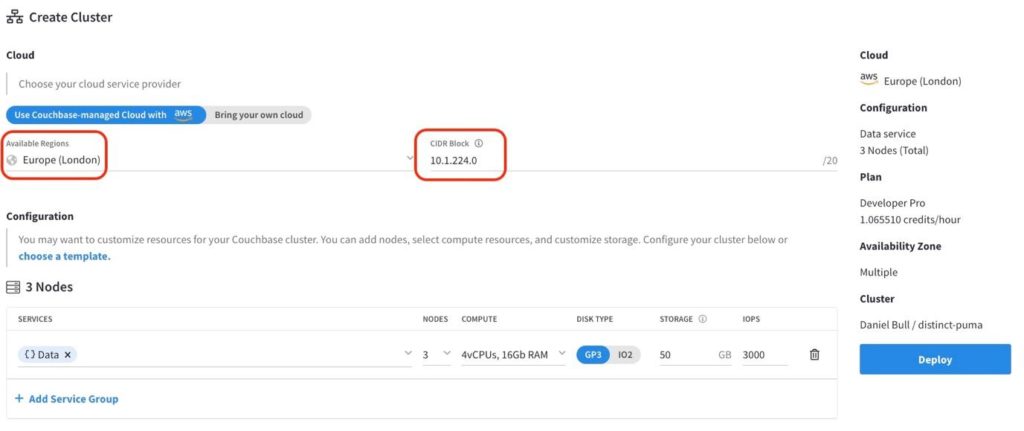1024x431 pixels.
Task: Click the Daniel Bull / distinct-puma cluster name
Action: pos(921,325)
